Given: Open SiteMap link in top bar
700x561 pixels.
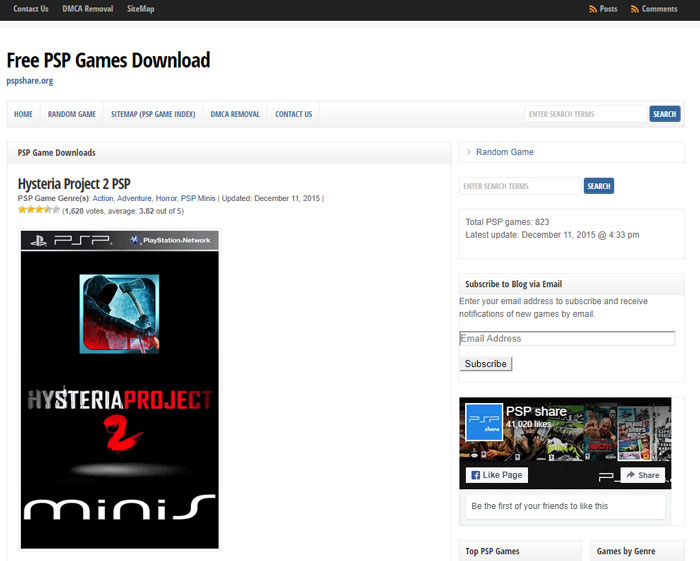Looking at the screenshot, I should [x=141, y=9].
